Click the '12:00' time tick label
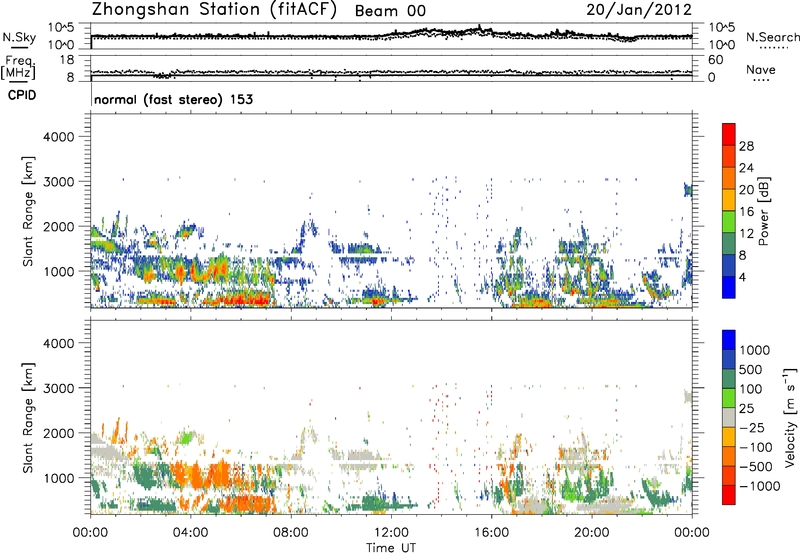800x554 pixels. (x=391, y=533)
